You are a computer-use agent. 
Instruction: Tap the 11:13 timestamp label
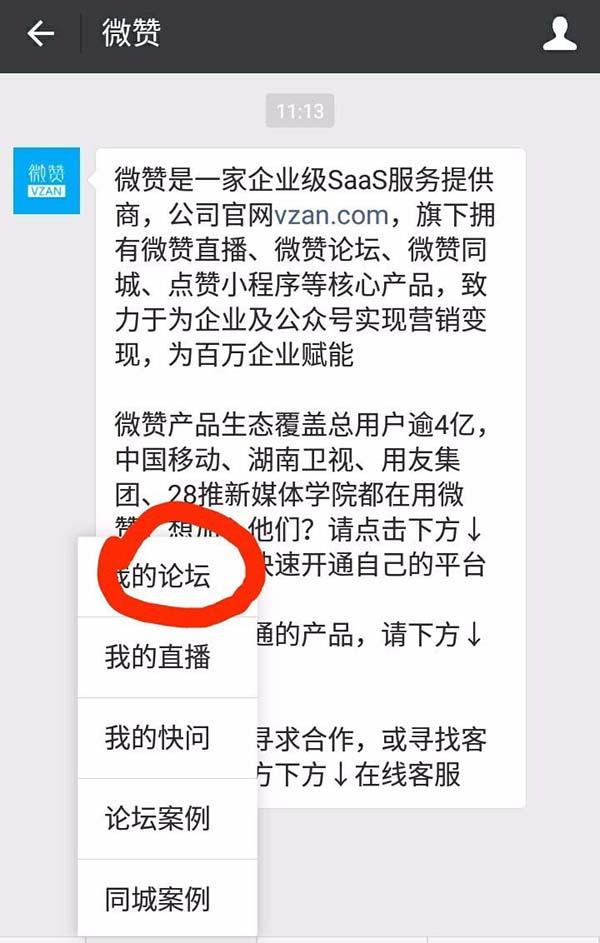[300, 111]
